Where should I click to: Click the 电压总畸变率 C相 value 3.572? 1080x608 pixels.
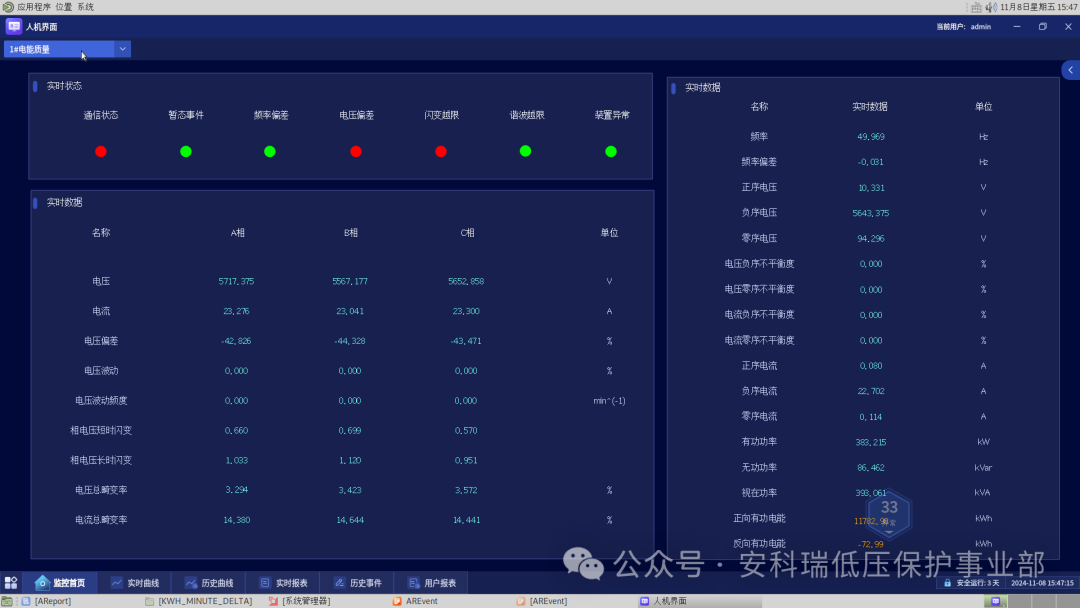[466, 490]
